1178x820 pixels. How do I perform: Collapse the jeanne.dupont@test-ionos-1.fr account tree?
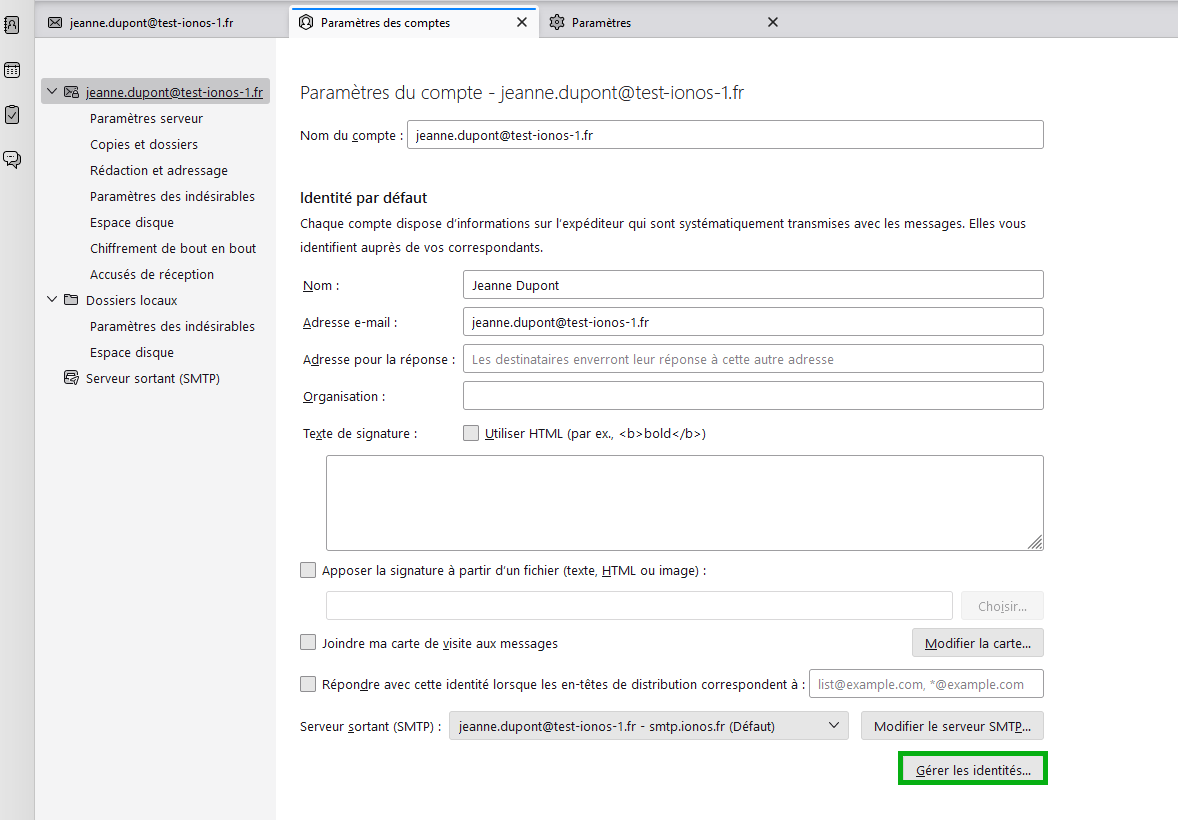52,92
